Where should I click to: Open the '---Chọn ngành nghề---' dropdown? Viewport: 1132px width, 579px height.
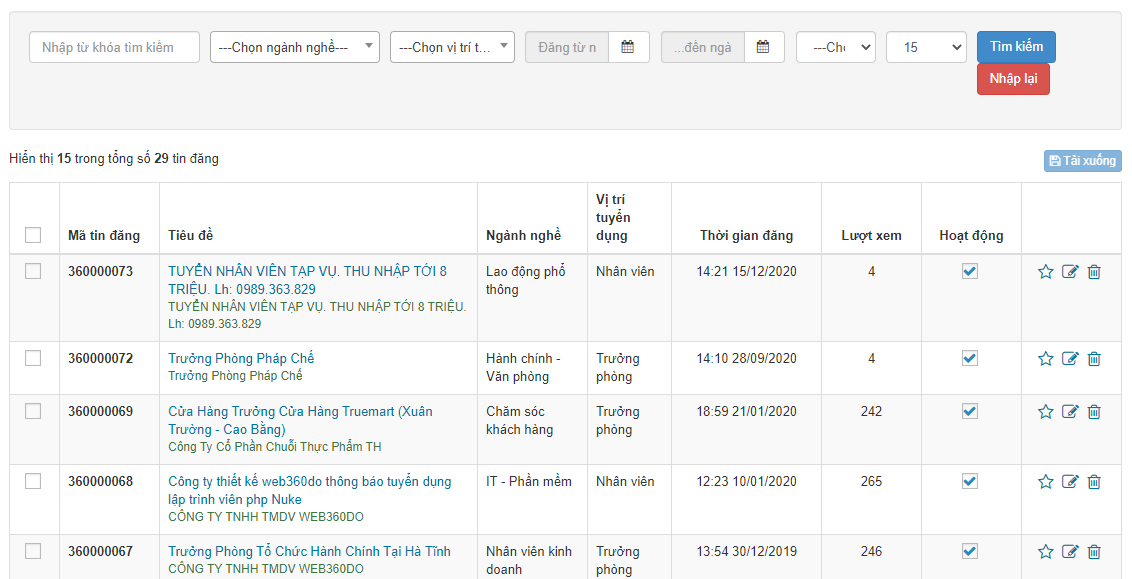pos(295,47)
